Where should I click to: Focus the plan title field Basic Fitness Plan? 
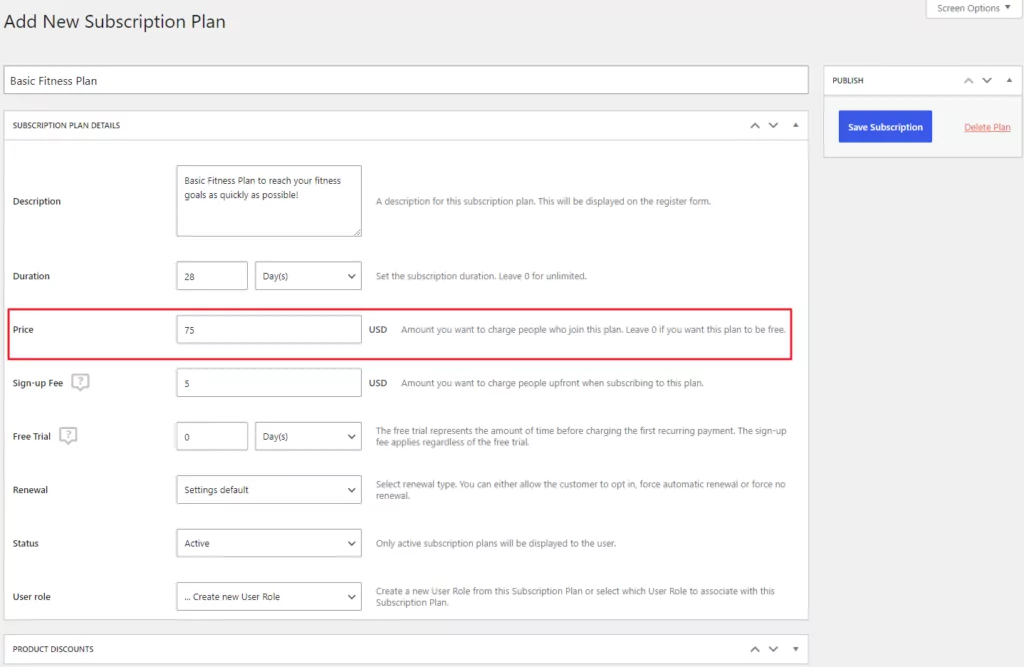click(406, 80)
